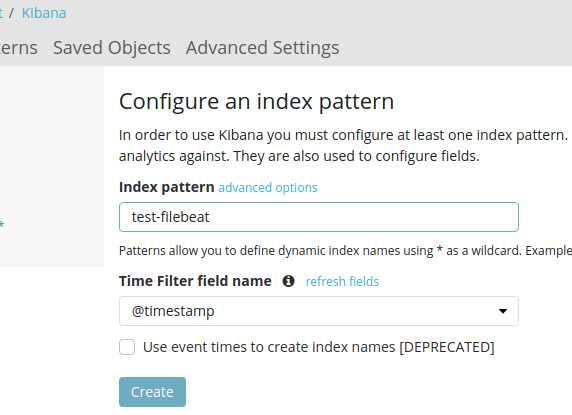Click the intro paragraph about configuring index patterns
The height and width of the screenshot is (415, 572).
(345, 146)
